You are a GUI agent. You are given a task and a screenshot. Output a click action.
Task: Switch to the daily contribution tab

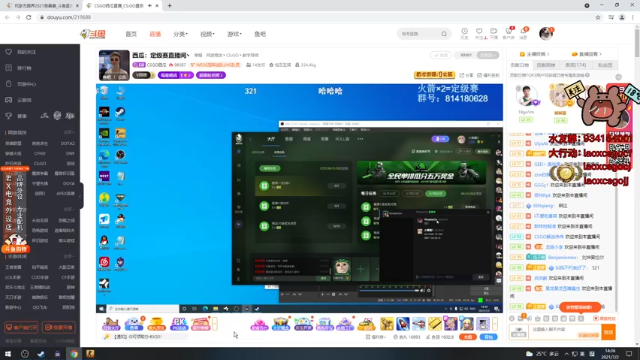click(520, 65)
